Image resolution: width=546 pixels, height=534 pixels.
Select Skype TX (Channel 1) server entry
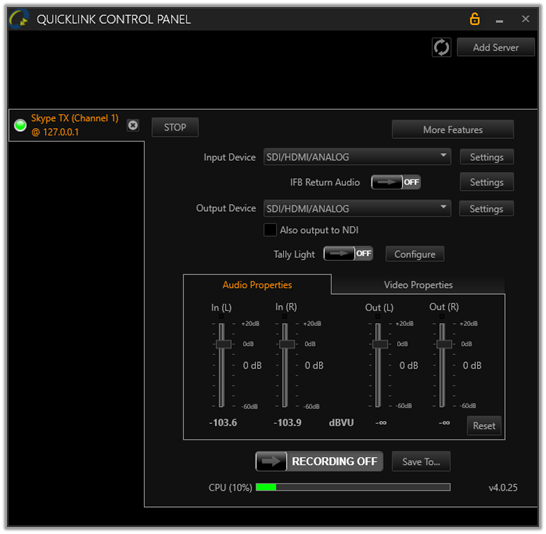tap(76, 125)
